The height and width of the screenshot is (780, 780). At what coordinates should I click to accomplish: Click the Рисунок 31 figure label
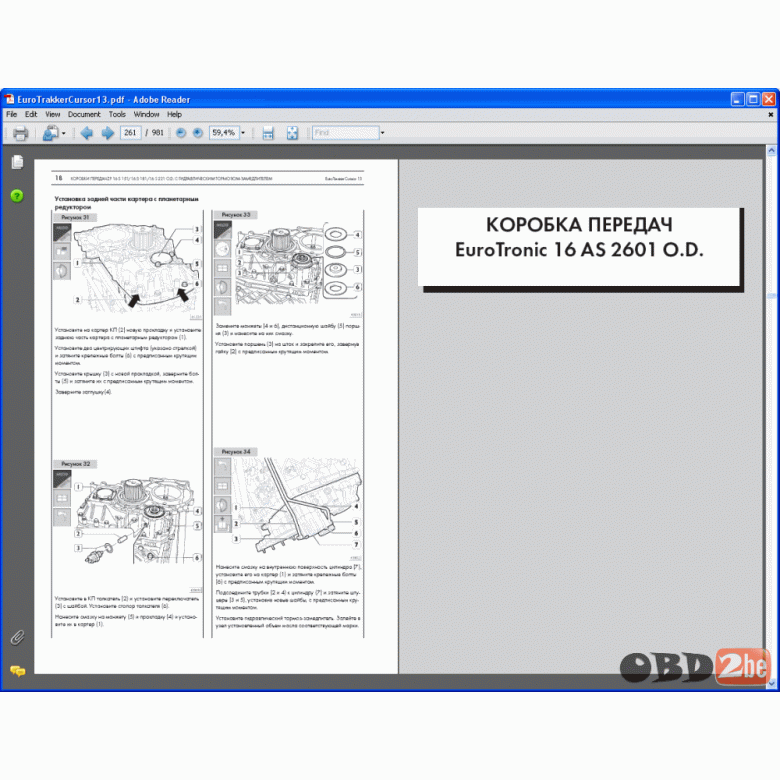(x=75, y=217)
